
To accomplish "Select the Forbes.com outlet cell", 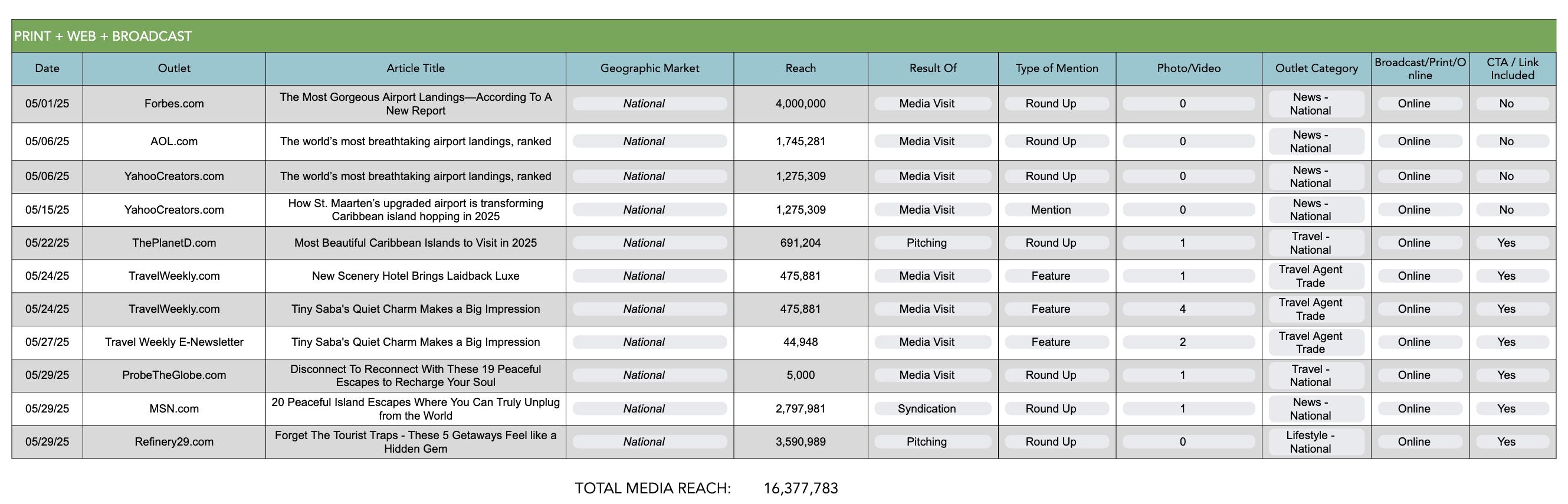I will (x=174, y=104).
